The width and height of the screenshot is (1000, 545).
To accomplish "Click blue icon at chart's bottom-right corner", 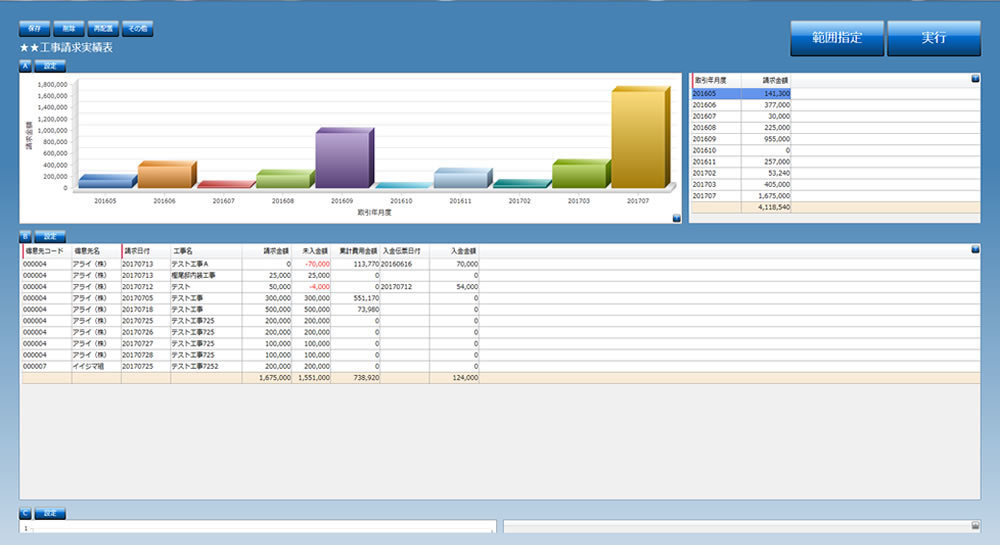I will [676, 217].
